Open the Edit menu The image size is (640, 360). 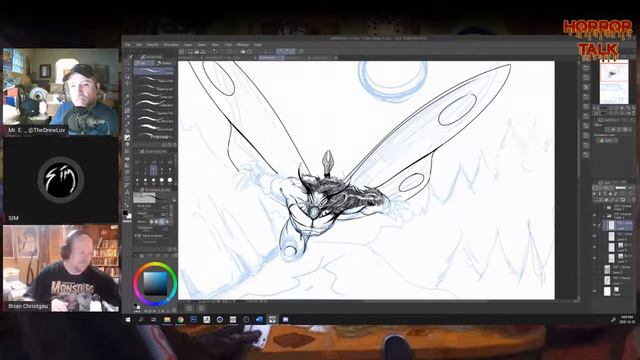(x=138, y=45)
